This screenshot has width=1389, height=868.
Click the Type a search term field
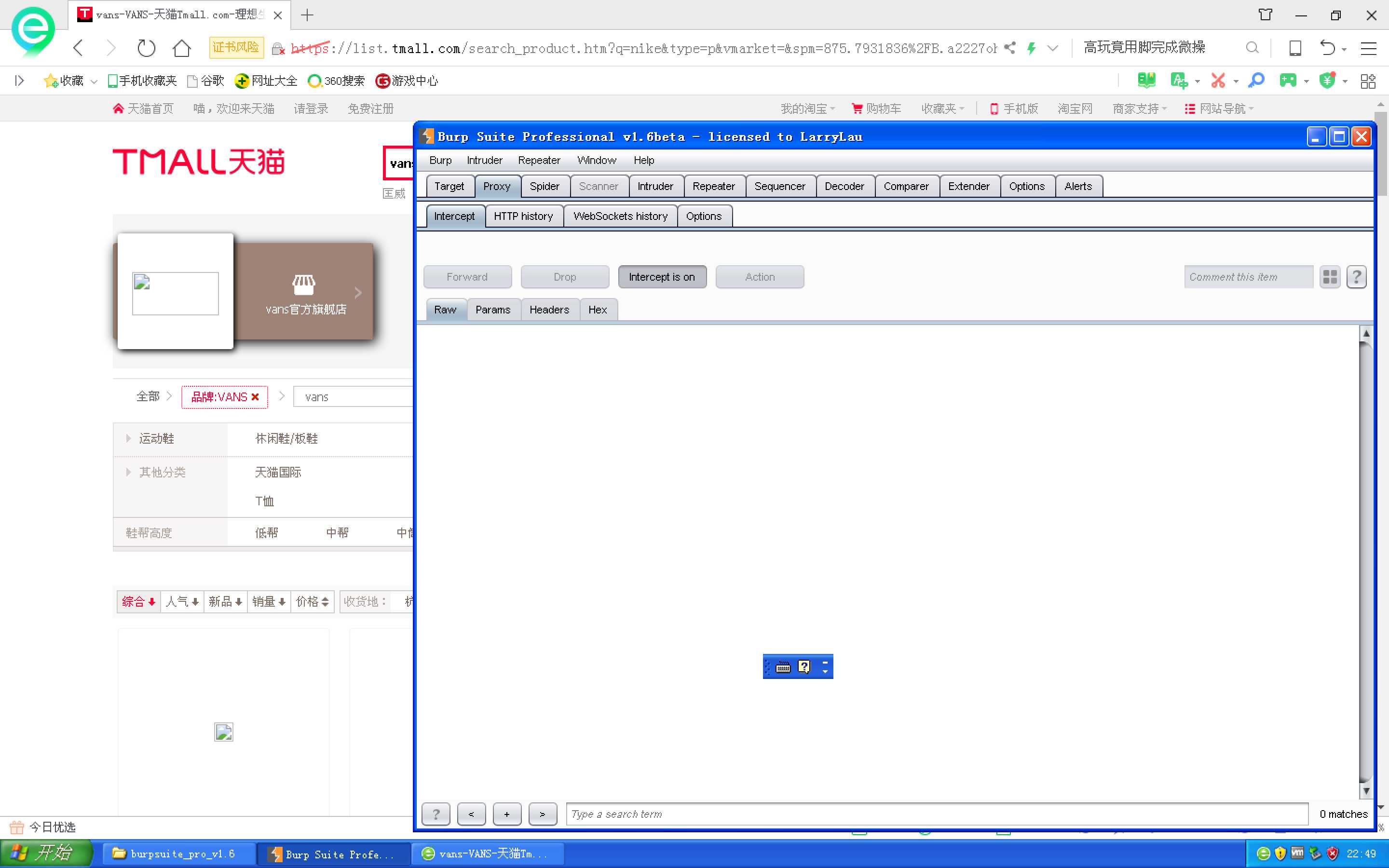[x=937, y=814]
